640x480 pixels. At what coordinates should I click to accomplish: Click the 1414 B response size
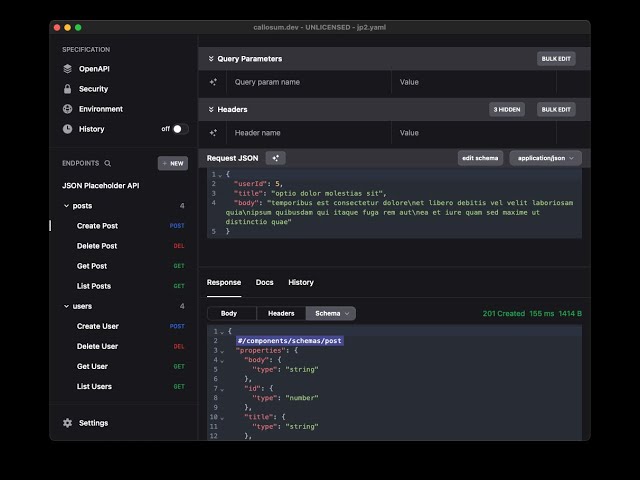[570, 313]
